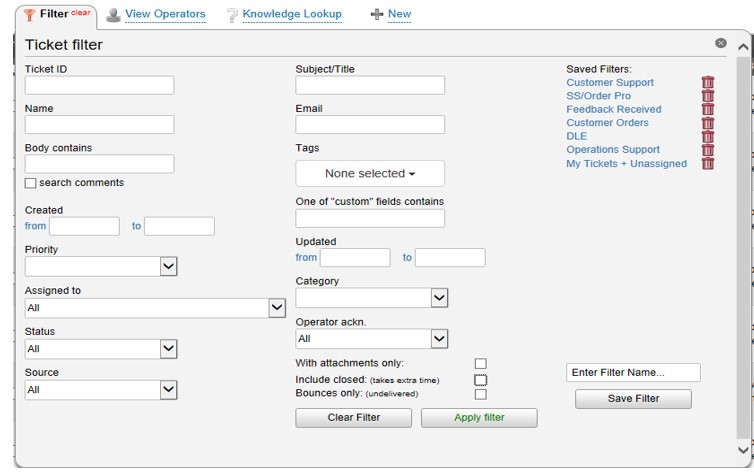Toggle Bounces only checkbox
The image size is (754, 473).
(480, 394)
